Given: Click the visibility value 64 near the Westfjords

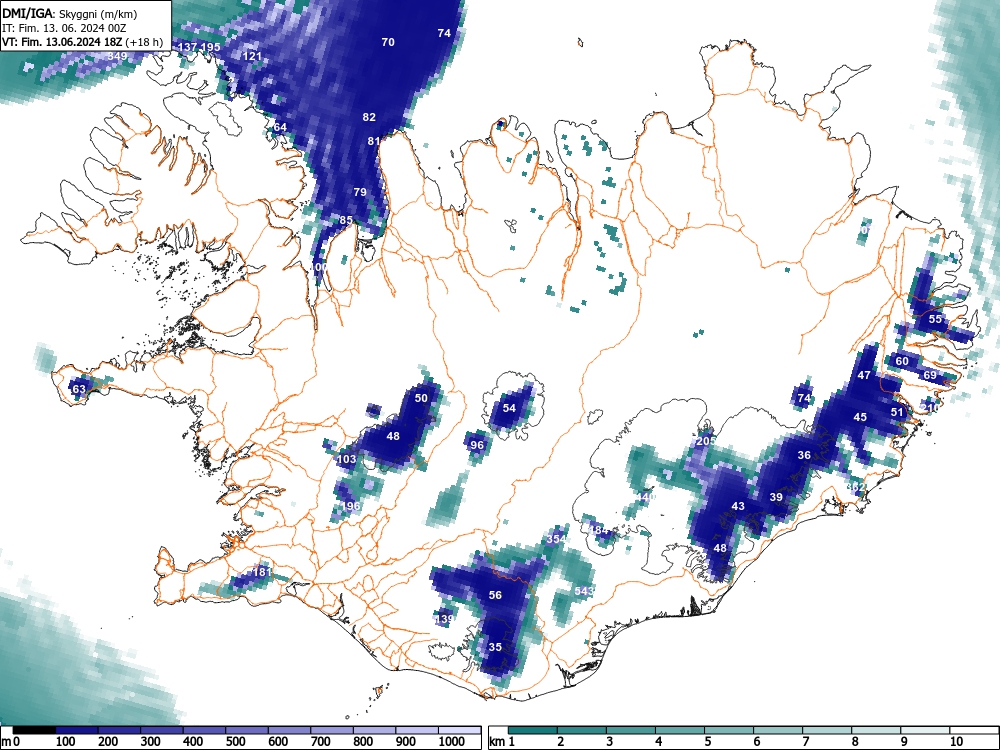Looking at the screenshot, I should click(280, 127).
